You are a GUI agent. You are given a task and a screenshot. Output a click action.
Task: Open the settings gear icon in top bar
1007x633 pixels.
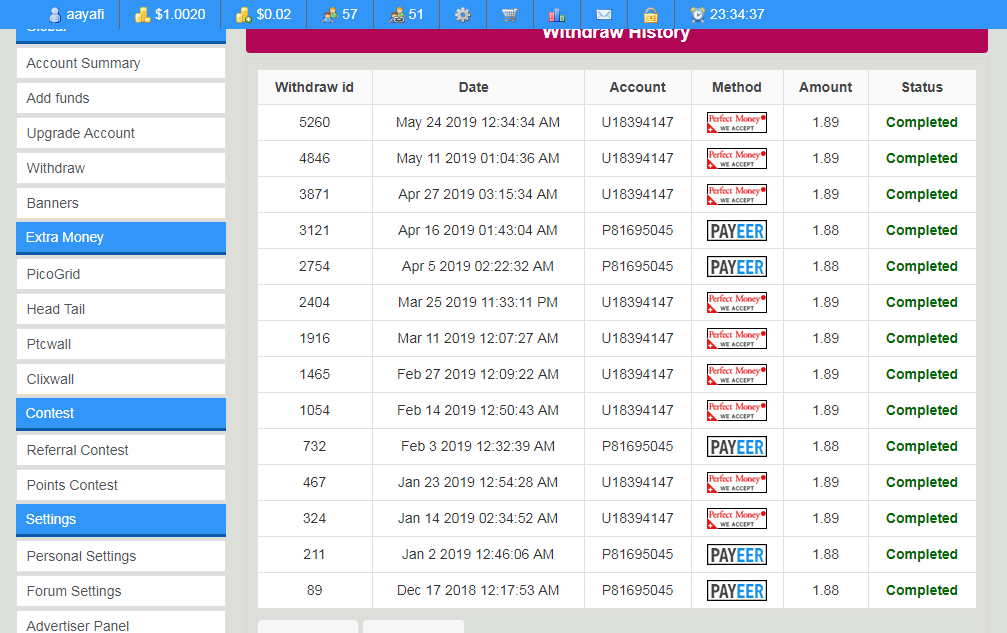462,15
